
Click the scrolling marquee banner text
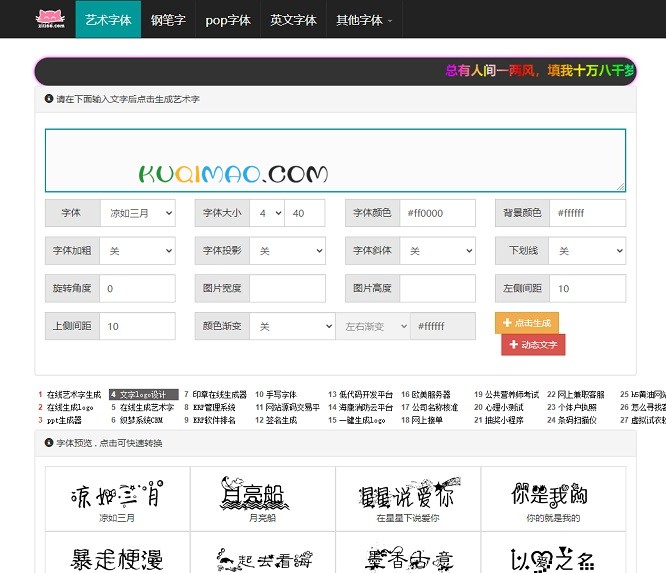(x=539, y=71)
